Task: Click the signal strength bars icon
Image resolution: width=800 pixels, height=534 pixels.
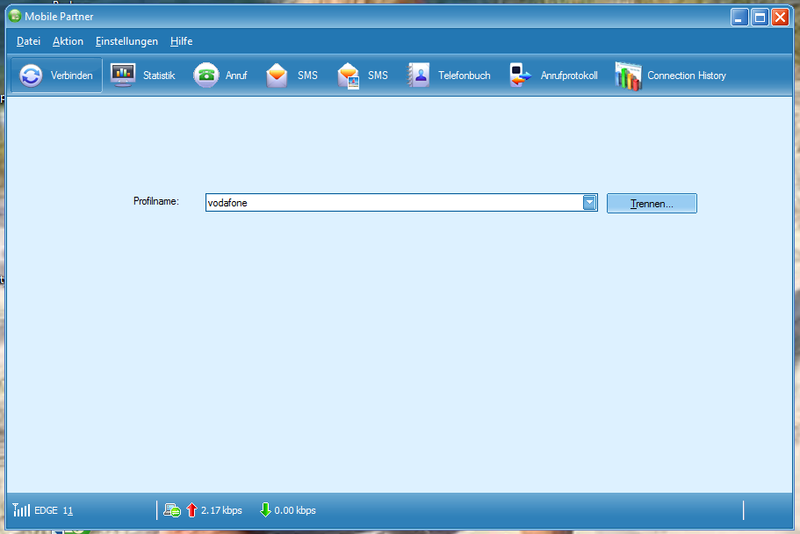Action: [21, 510]
